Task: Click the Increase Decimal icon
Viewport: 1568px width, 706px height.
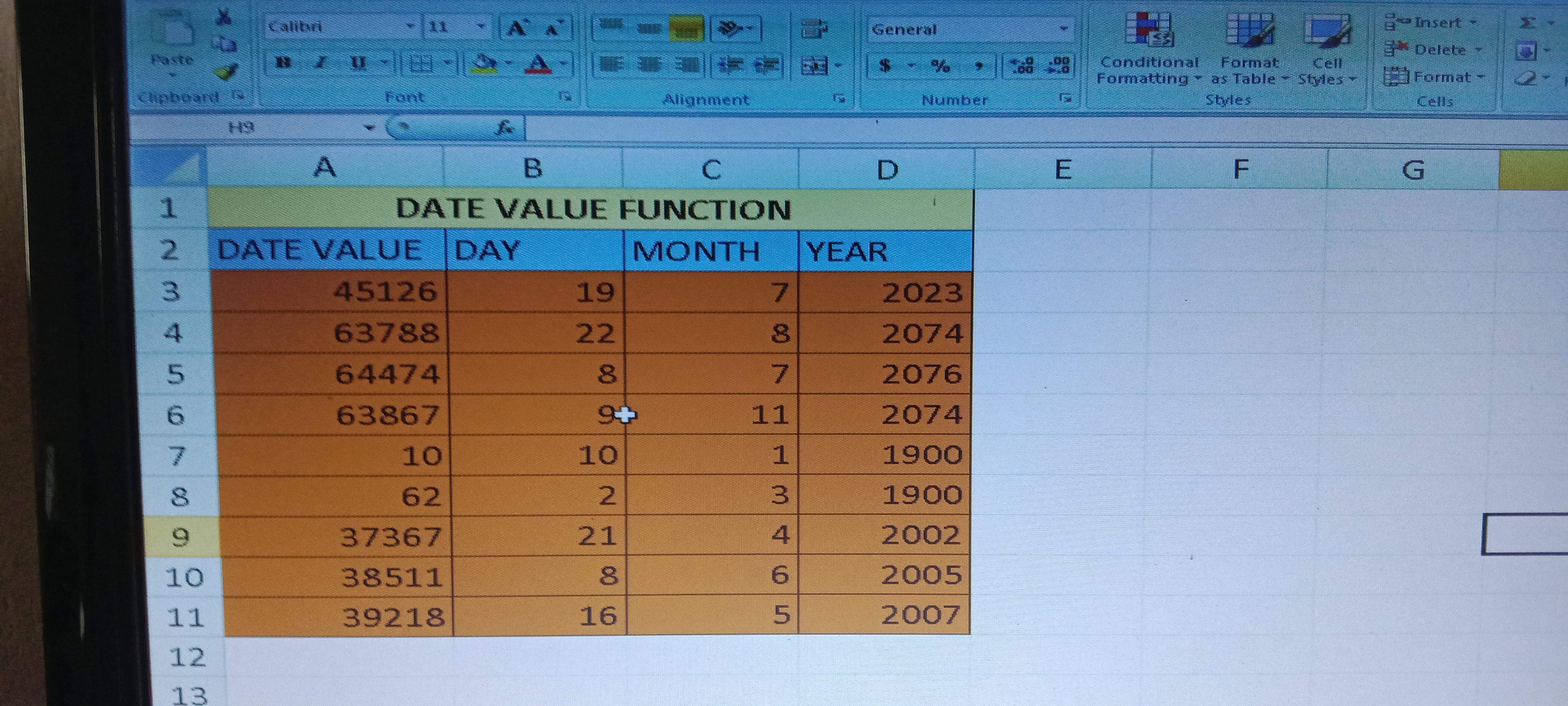Action: coord(1021,66)
